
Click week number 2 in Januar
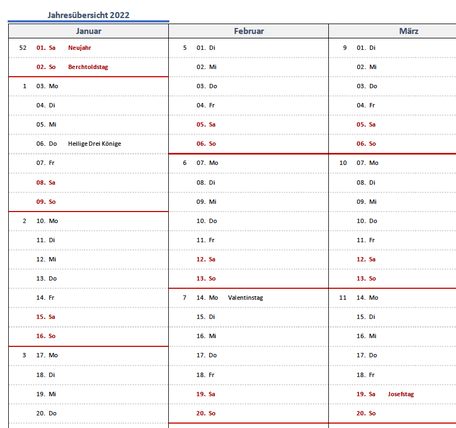coord(24,221)
